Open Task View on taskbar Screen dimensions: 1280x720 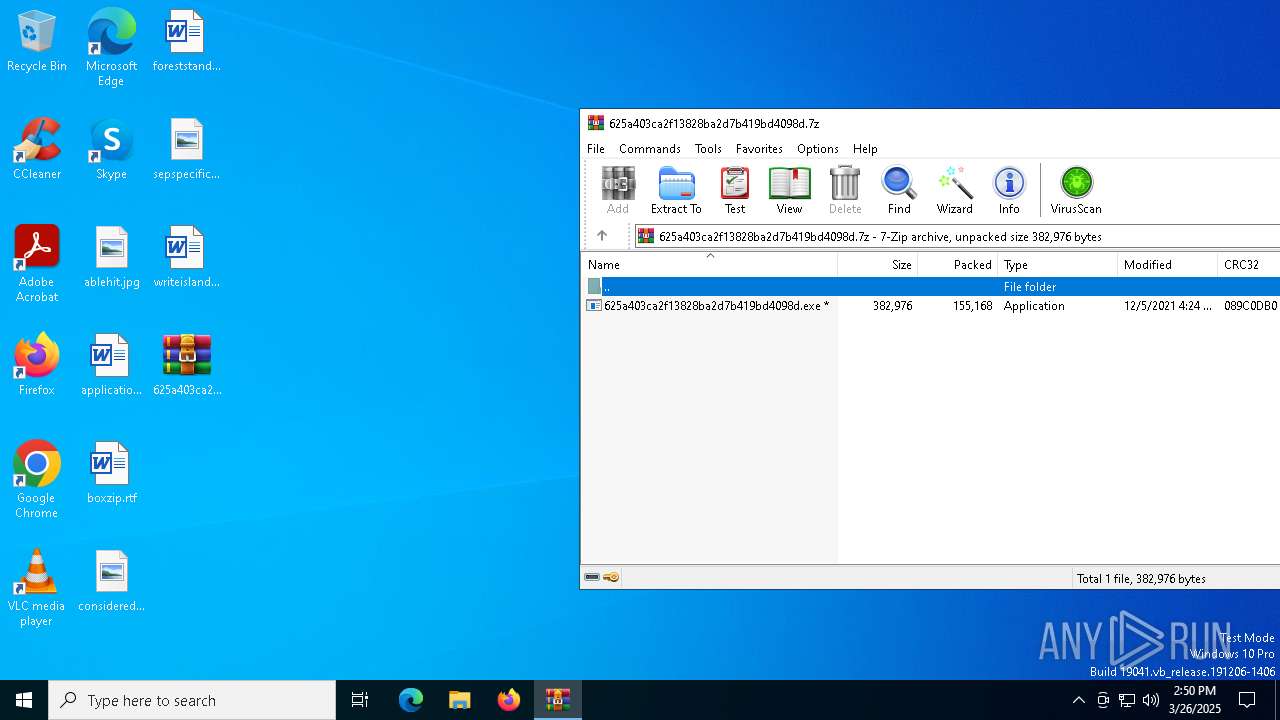[x=360, y=700]
